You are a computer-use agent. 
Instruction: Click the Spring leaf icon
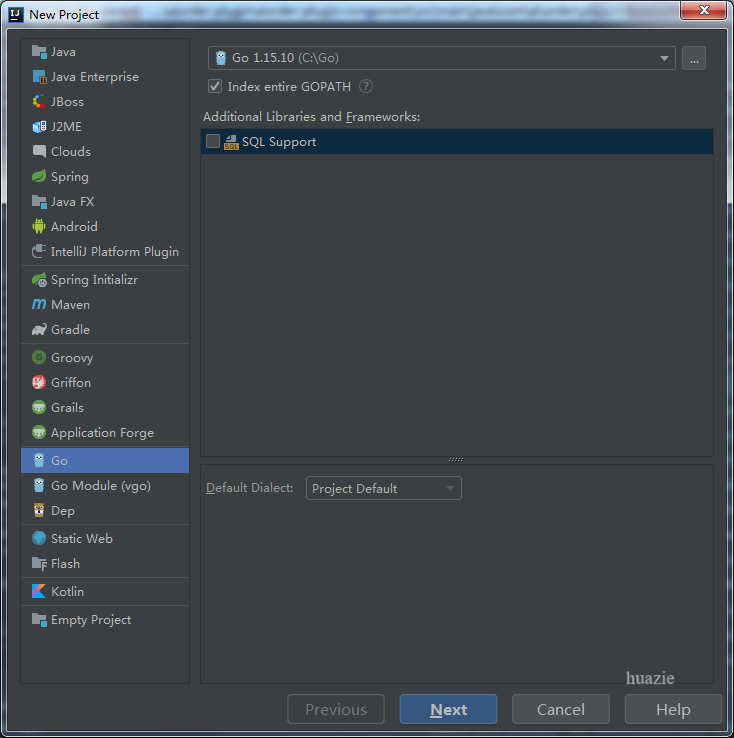[39, 176]
